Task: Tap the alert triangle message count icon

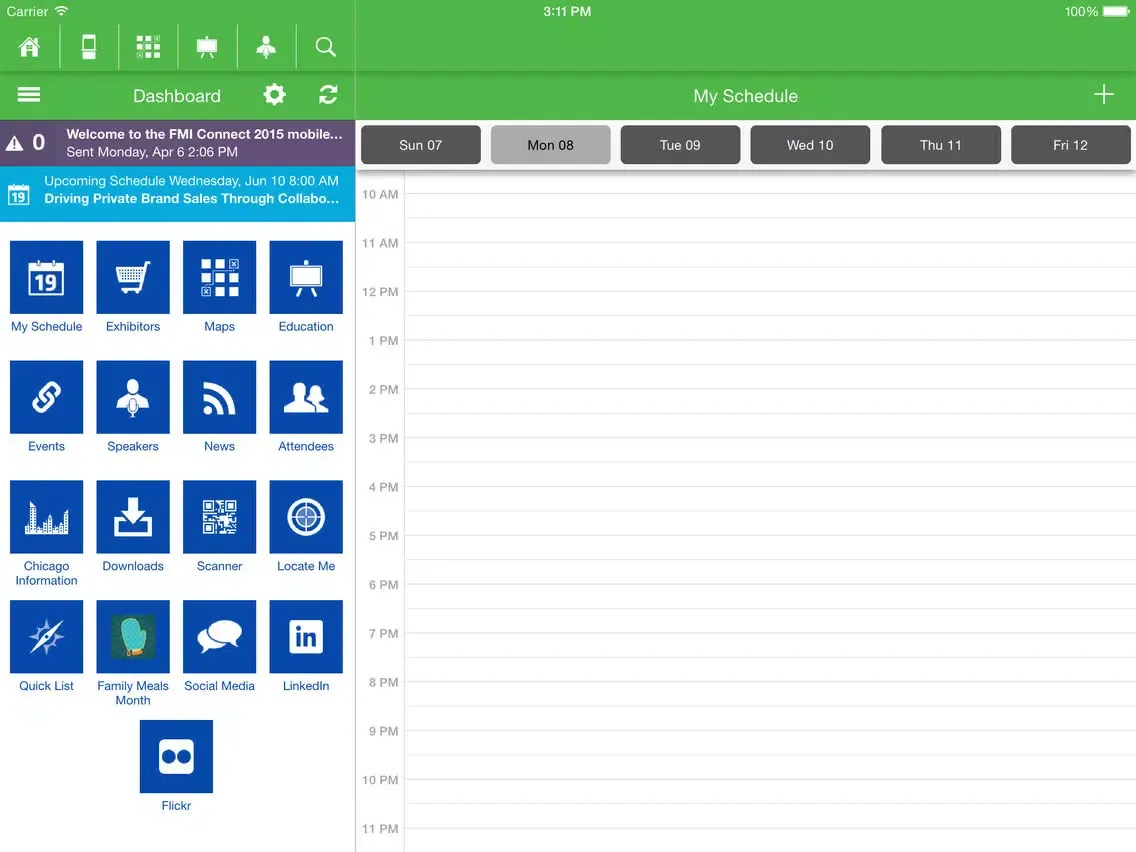Action: [x=14, y=143]
